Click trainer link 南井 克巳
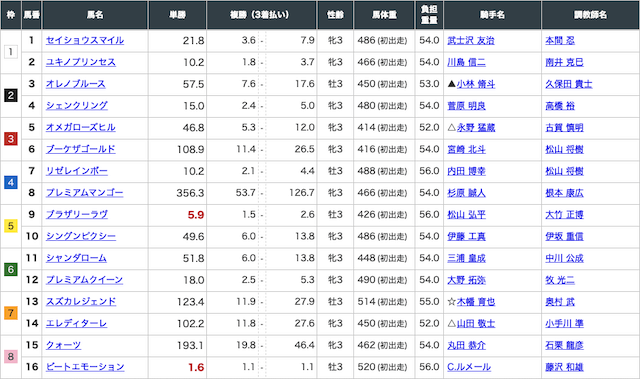 [564, 62]
